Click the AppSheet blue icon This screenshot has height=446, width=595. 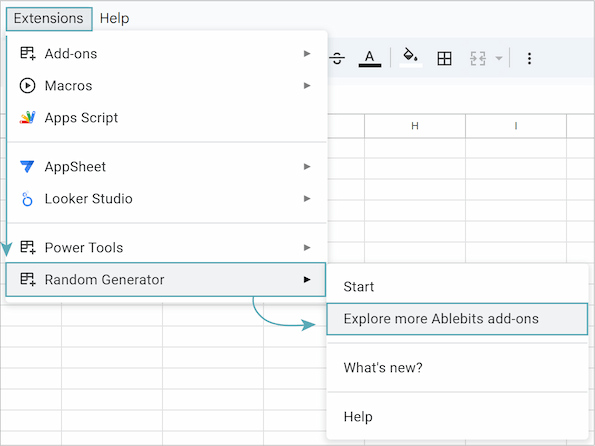[27, 167]
